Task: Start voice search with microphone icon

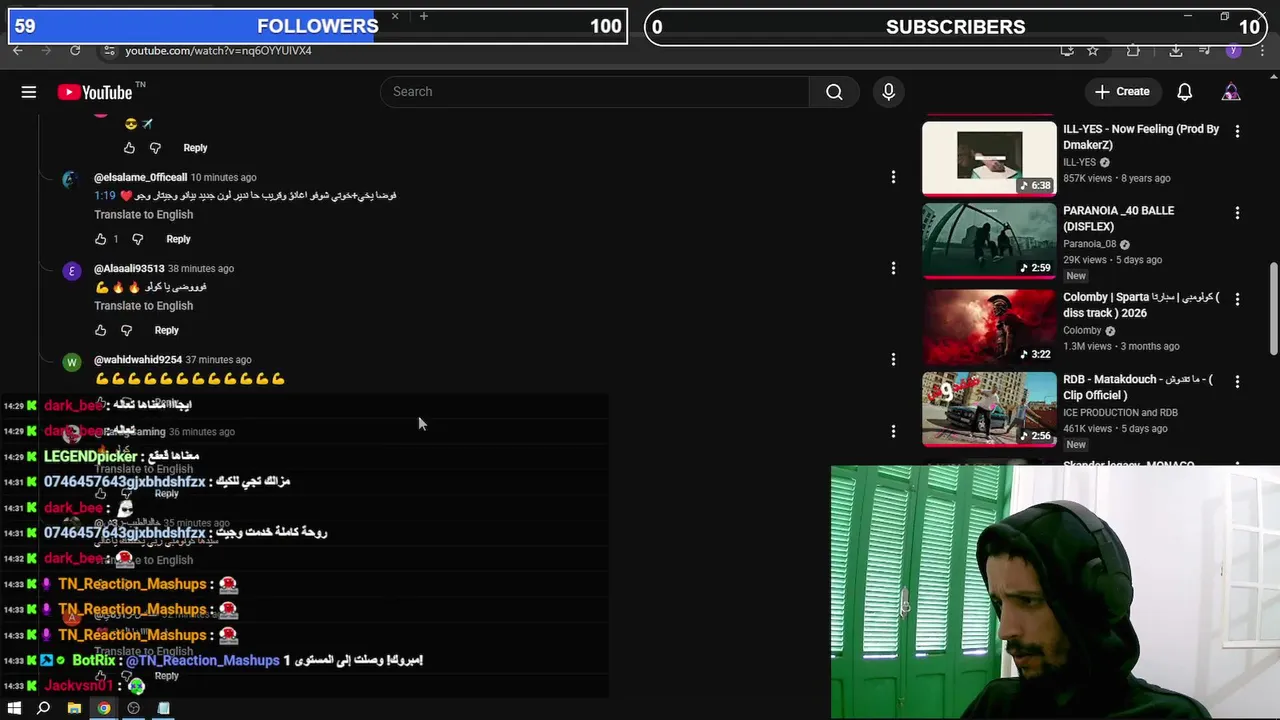Action: pyautogui.click(x=888, y=92)
